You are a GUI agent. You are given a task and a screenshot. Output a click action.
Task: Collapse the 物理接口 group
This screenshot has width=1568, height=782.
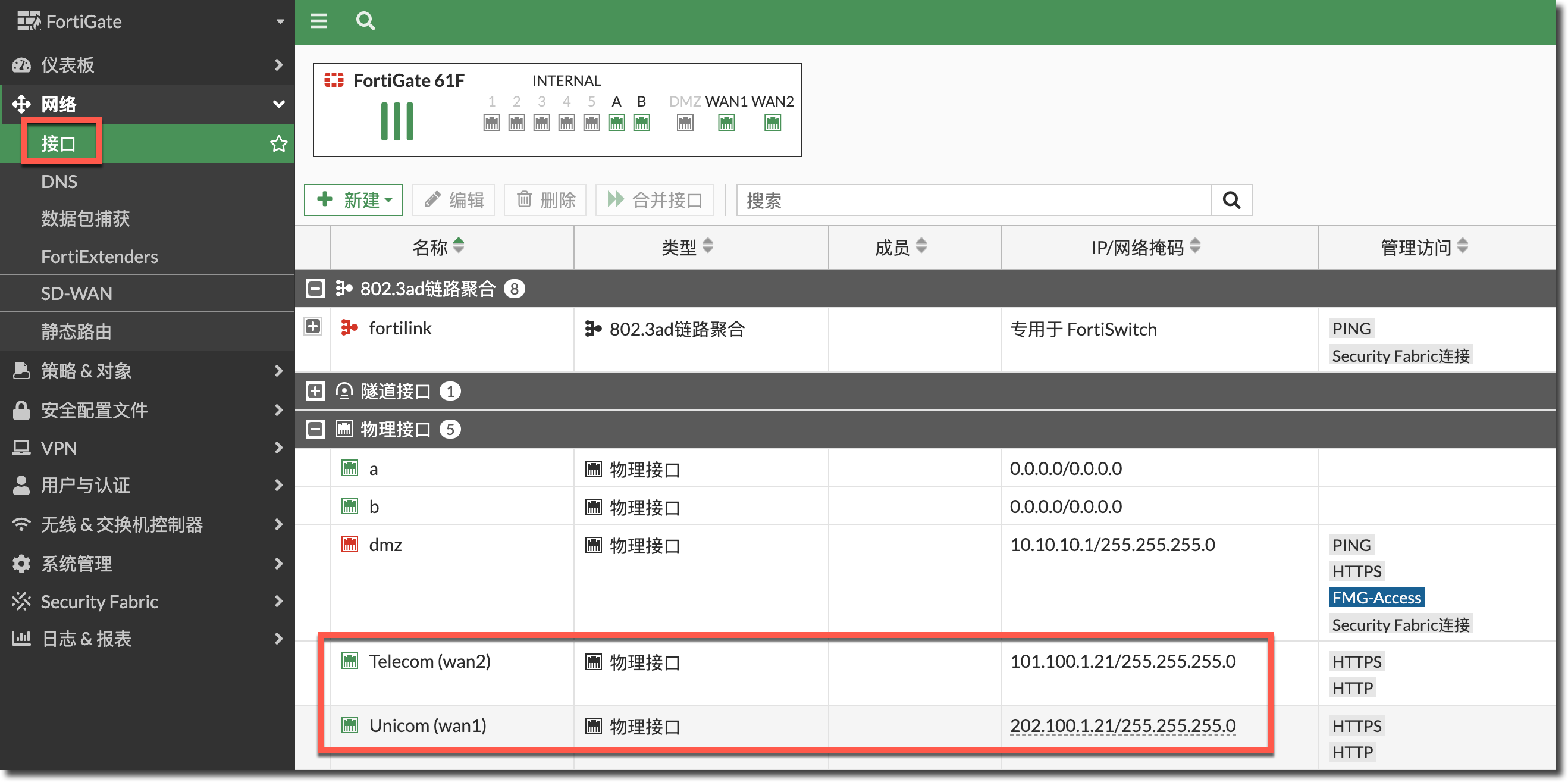pyautogui.click(x=315, y=429)
